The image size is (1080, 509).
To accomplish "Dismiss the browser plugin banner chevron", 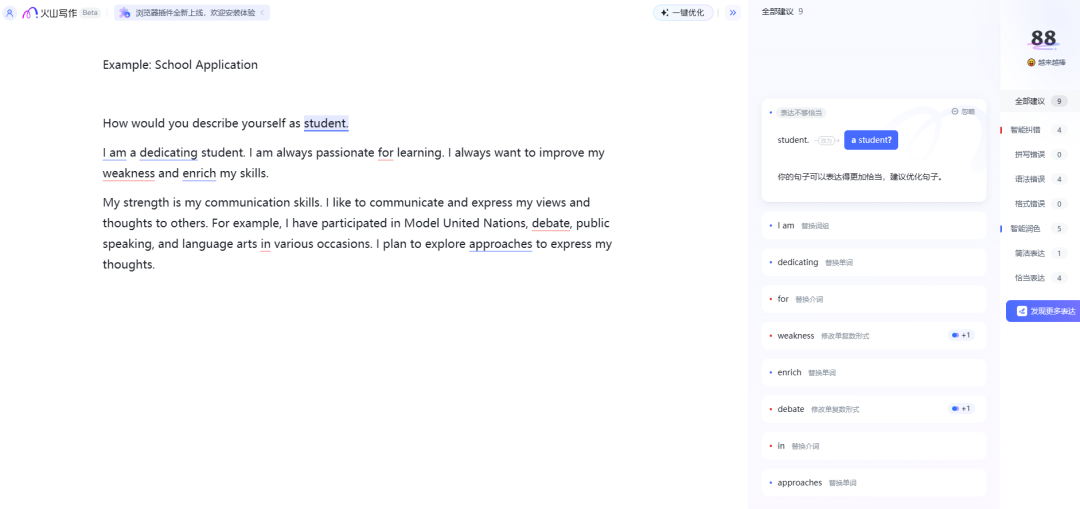I will pyautogui.click(x=262, y=13).
